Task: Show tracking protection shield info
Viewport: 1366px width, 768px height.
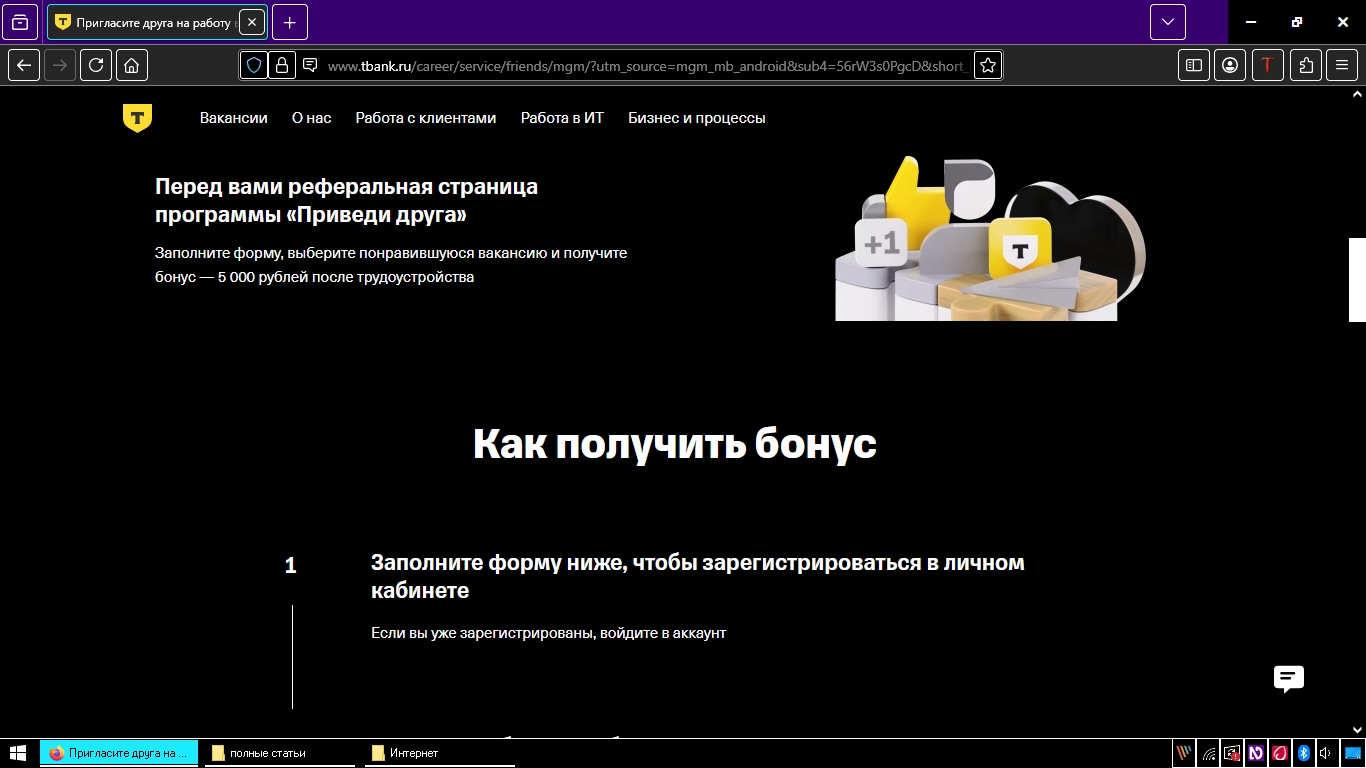Action: 254,65
